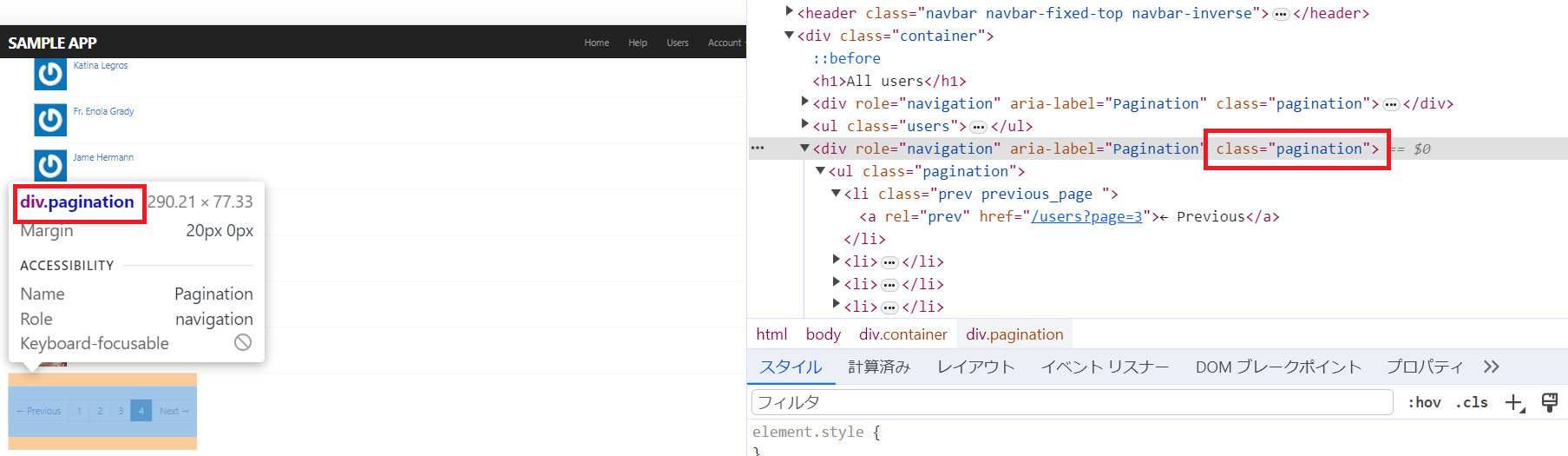This screenshot has height=456, width=1568.
Task: Collapse the li prev previous_page node
Action: click(x=836, y=194)
